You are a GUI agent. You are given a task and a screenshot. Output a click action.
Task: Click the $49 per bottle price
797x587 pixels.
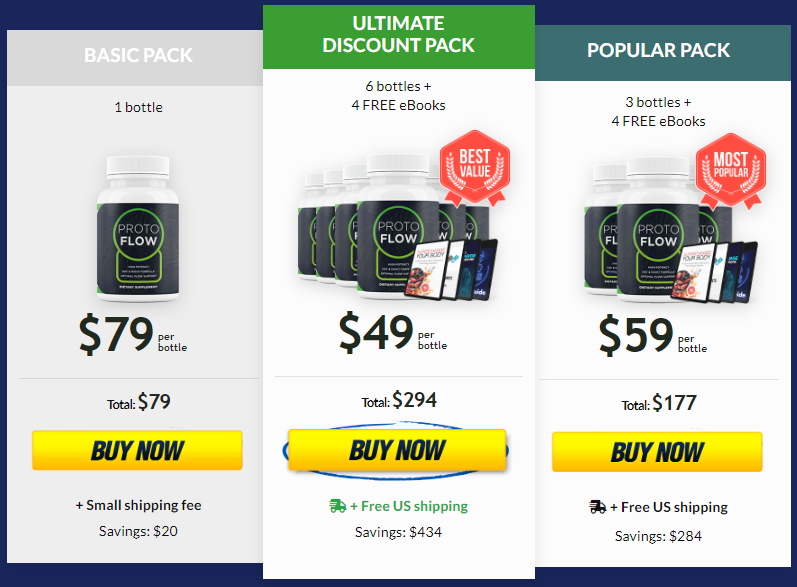393,332
